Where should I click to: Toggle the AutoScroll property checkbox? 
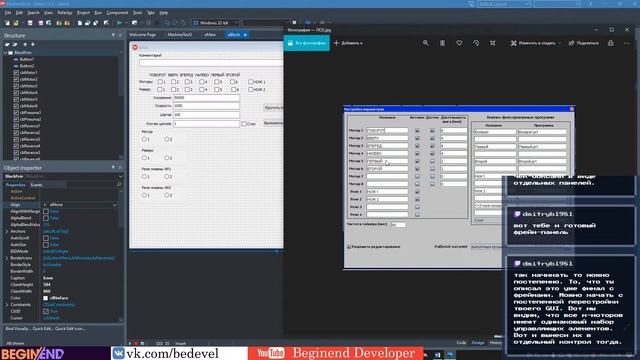pyautogui.click(x=46, y=238)
